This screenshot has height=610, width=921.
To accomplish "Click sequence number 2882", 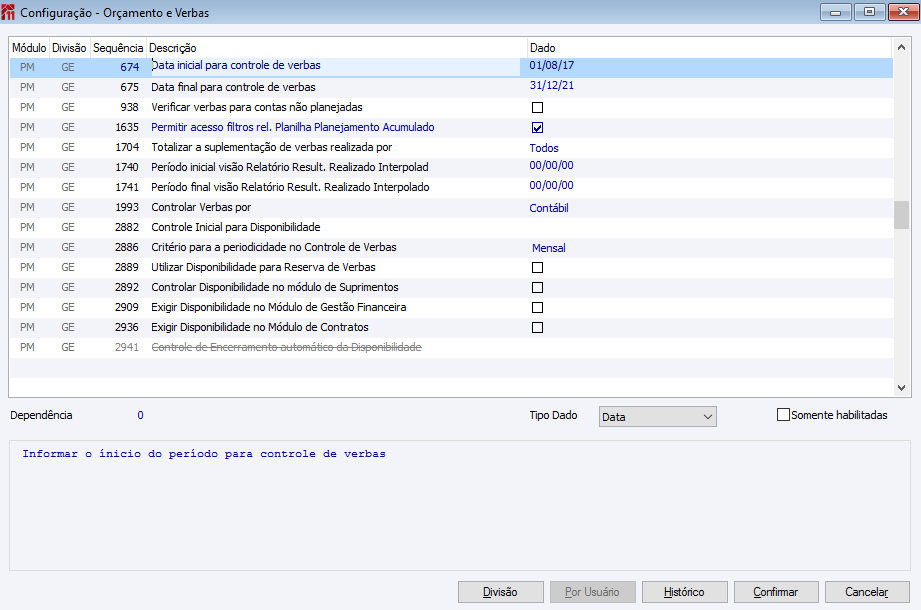I will point(127,227).
